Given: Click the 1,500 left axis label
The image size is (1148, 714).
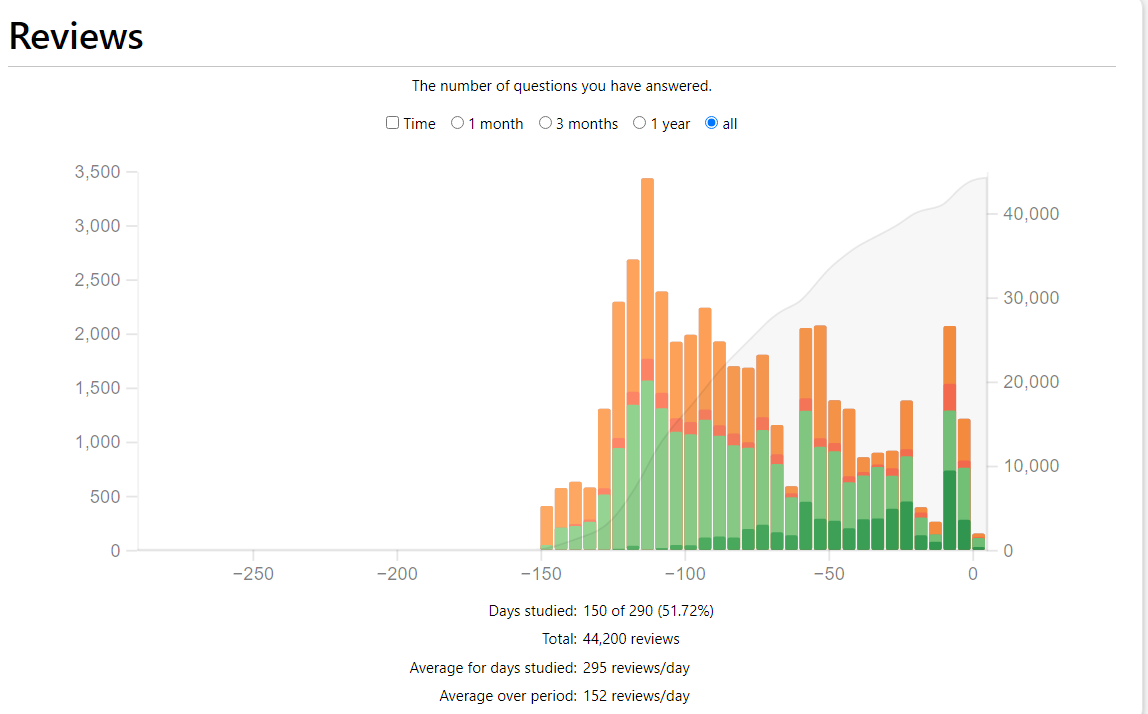Looking at the screenshot, I should [97, 388].
